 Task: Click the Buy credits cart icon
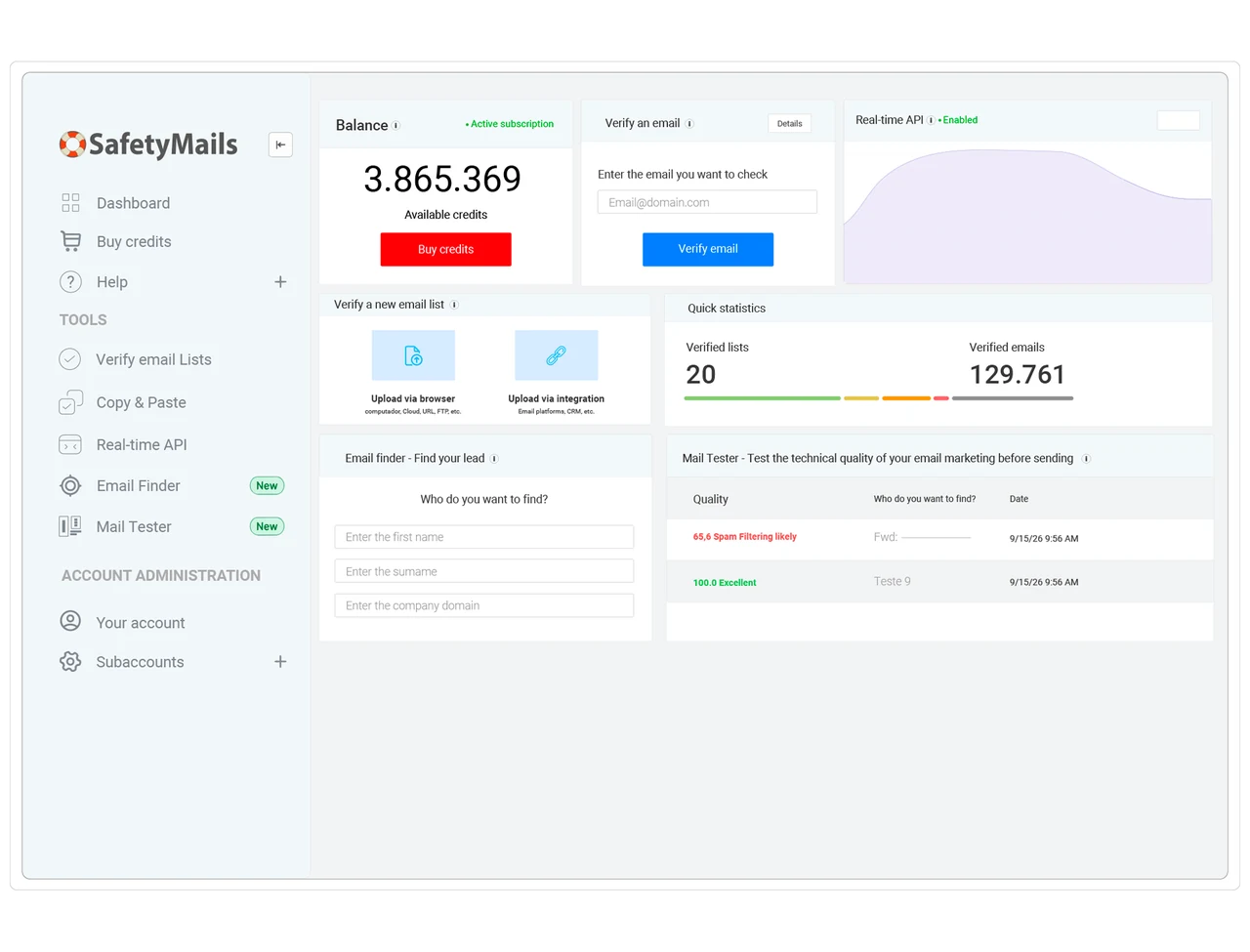(70, 241)
